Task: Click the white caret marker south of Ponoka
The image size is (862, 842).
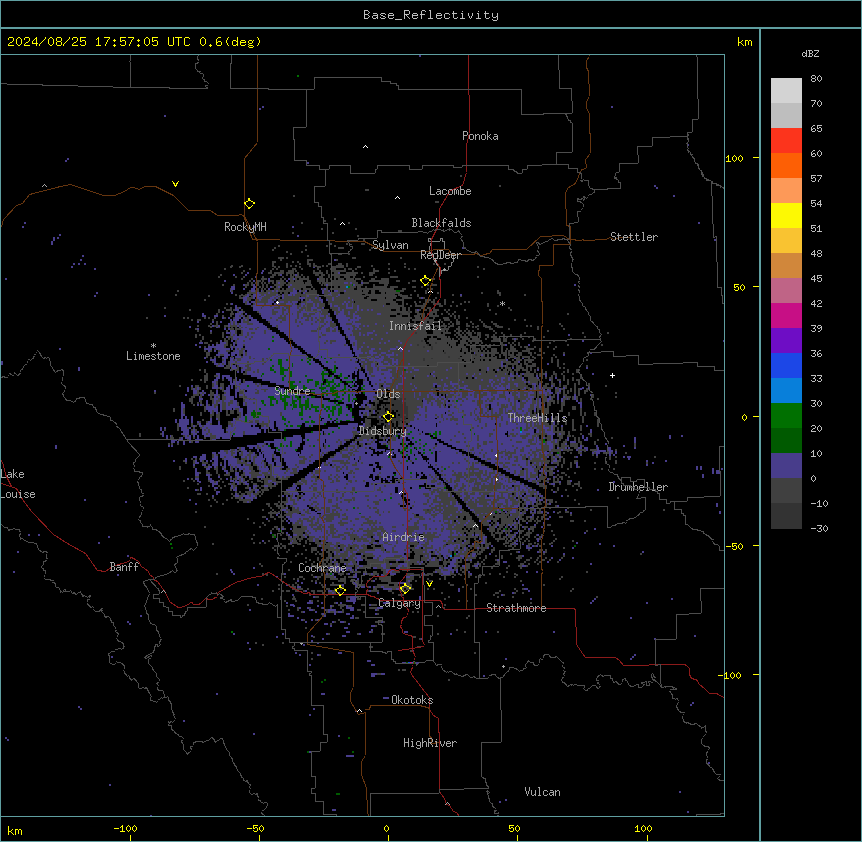Action: [x=365, y=147]
